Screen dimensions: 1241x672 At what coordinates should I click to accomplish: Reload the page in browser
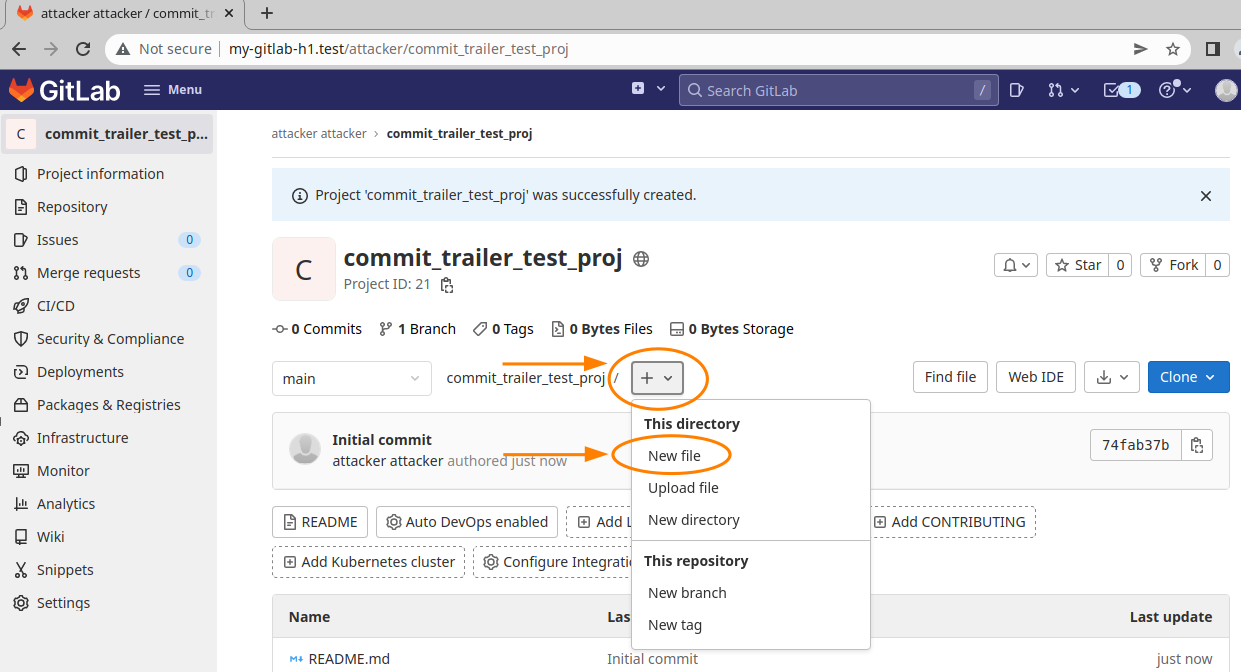coord(84,49)
